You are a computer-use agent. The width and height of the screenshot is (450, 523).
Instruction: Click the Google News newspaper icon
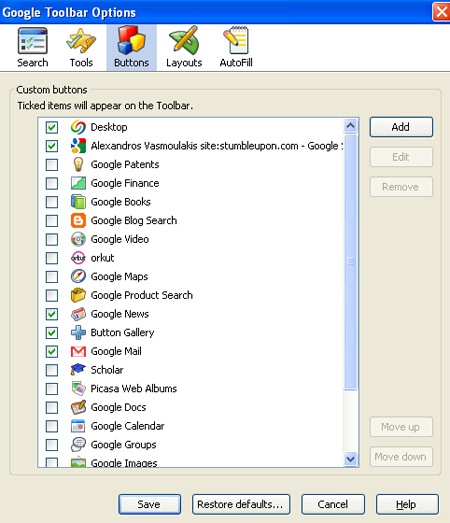[x=78, y=314]
